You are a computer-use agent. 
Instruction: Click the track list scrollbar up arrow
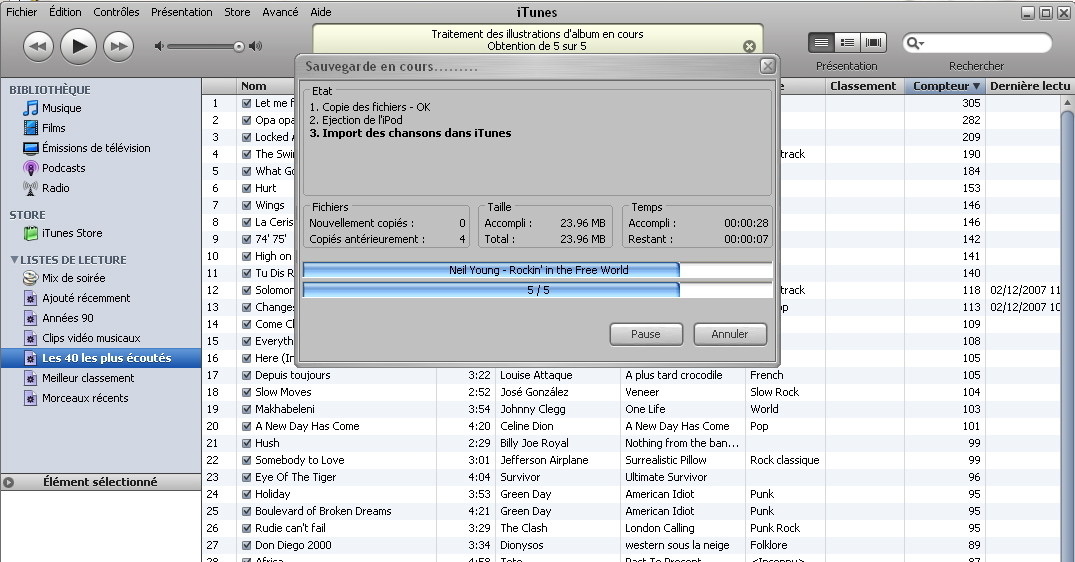click(x=1067, y=103)
